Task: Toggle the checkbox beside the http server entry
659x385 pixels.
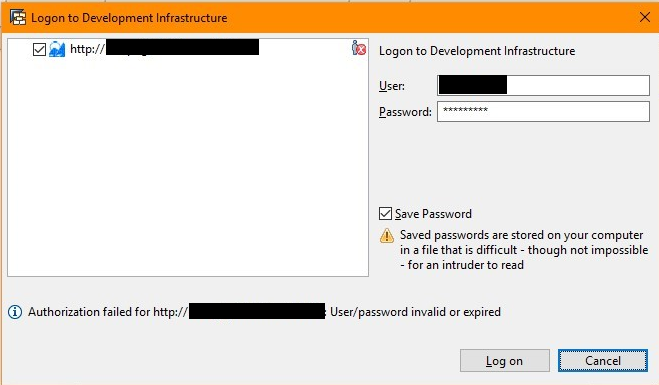Action: tap(39, 49)
